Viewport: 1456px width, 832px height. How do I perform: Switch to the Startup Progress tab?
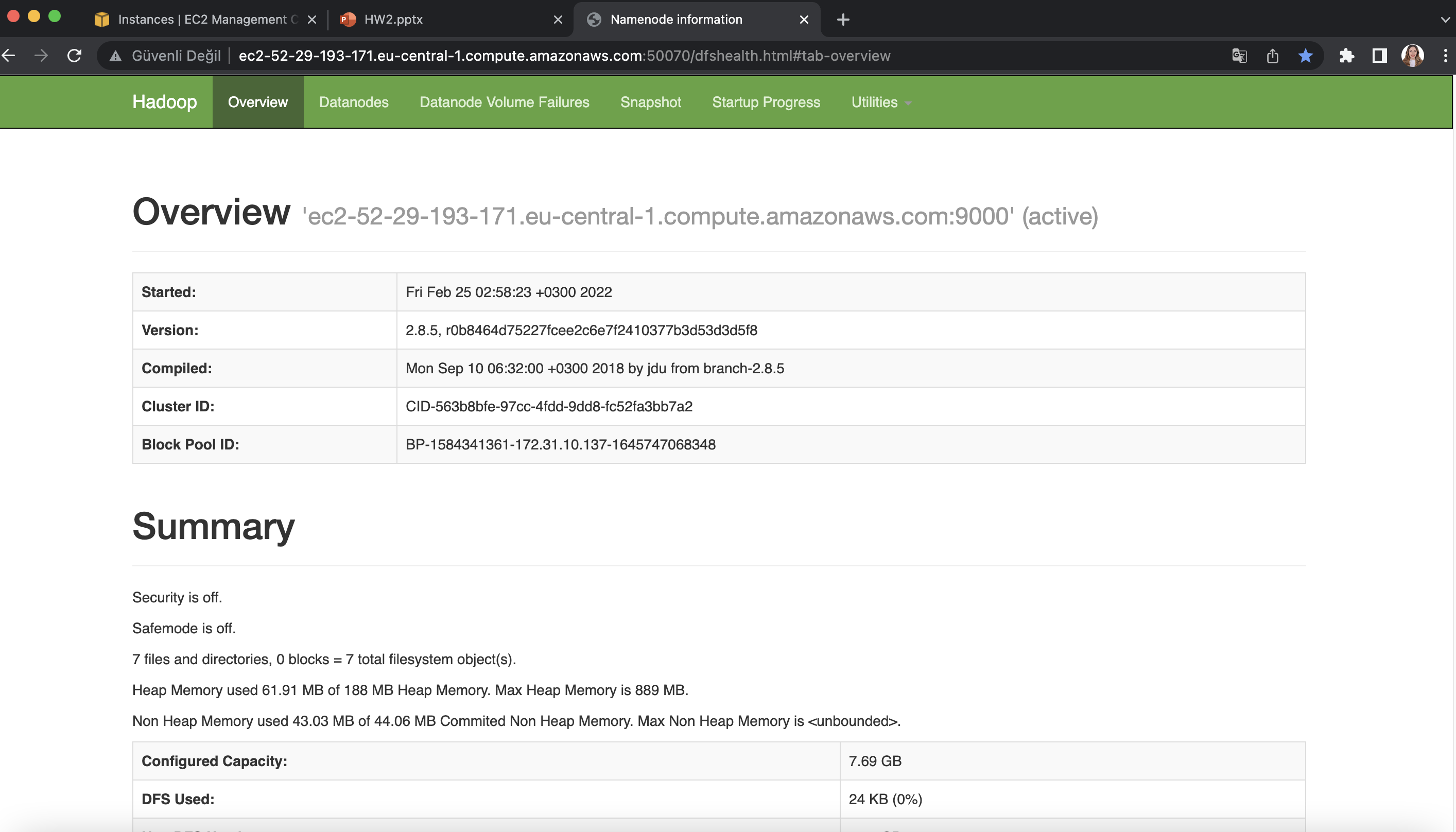point(766,102)
